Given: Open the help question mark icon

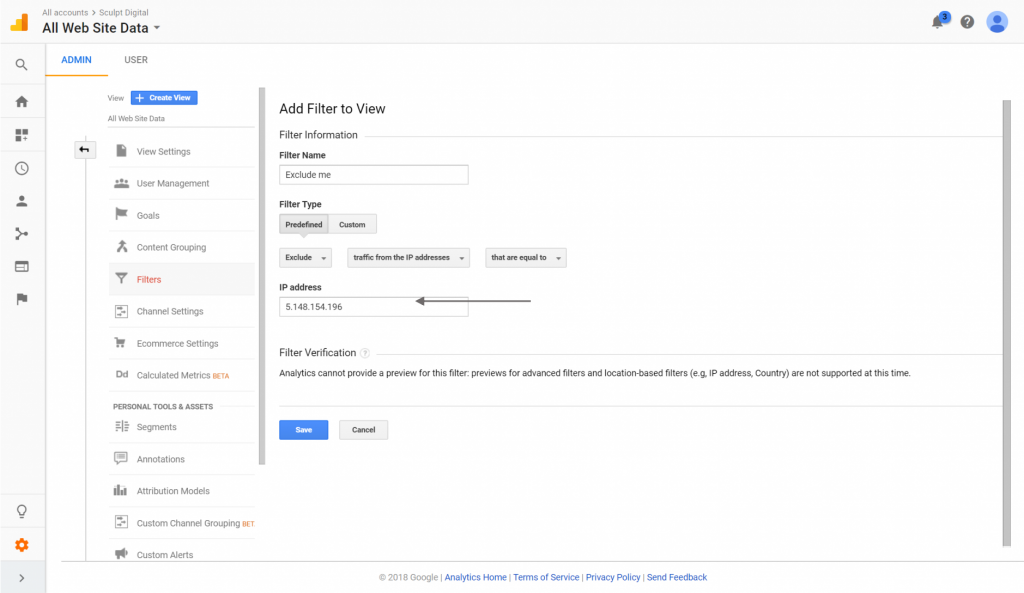Looking at the screenshot, I should coord(967,22).
